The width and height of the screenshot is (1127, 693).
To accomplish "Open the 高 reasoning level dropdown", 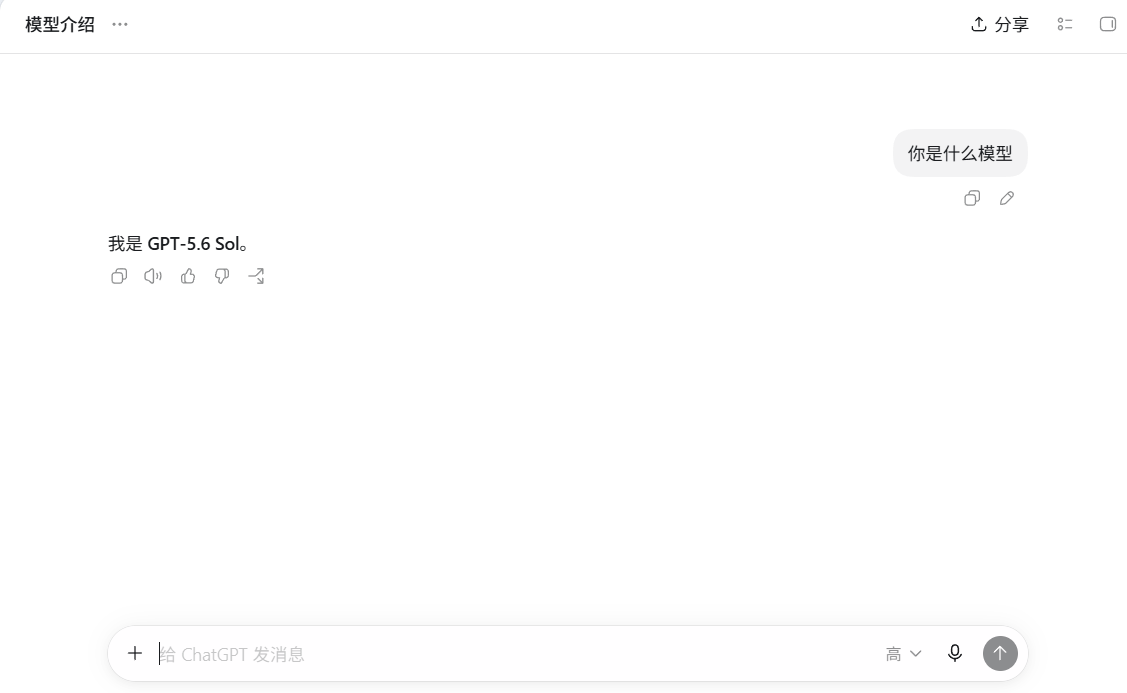I will [903, 654].
